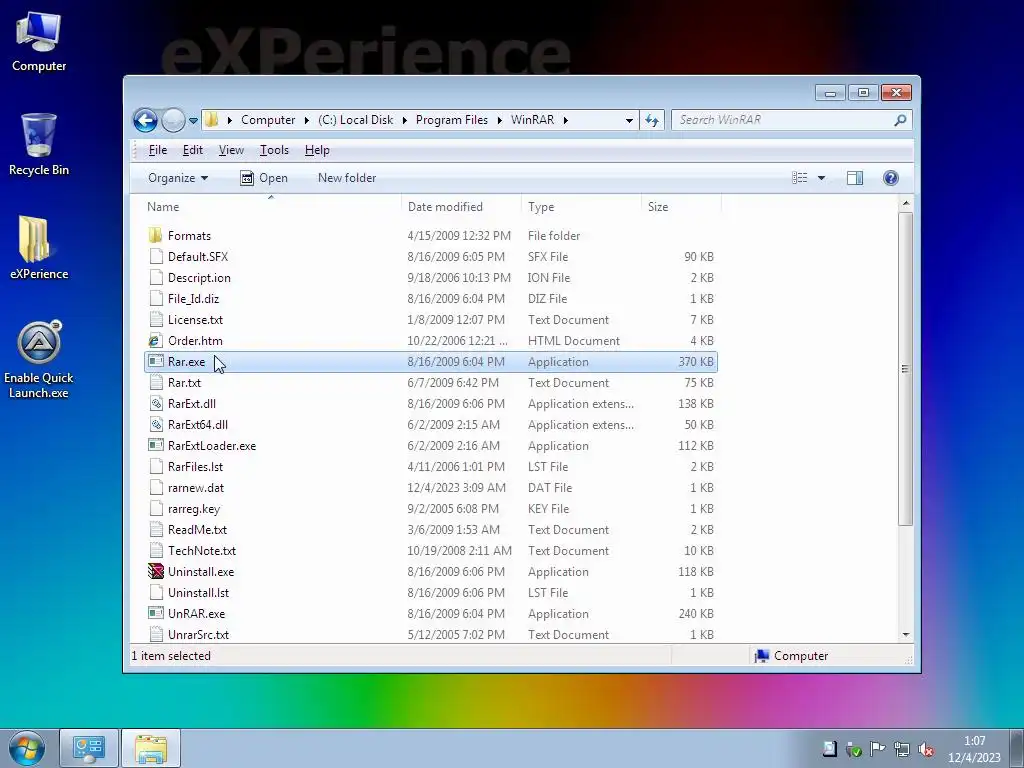Viewport: 1024px width, 768px height.
Task: Refresh the WinRAR folder view
Action: click(x=652, y=120)
